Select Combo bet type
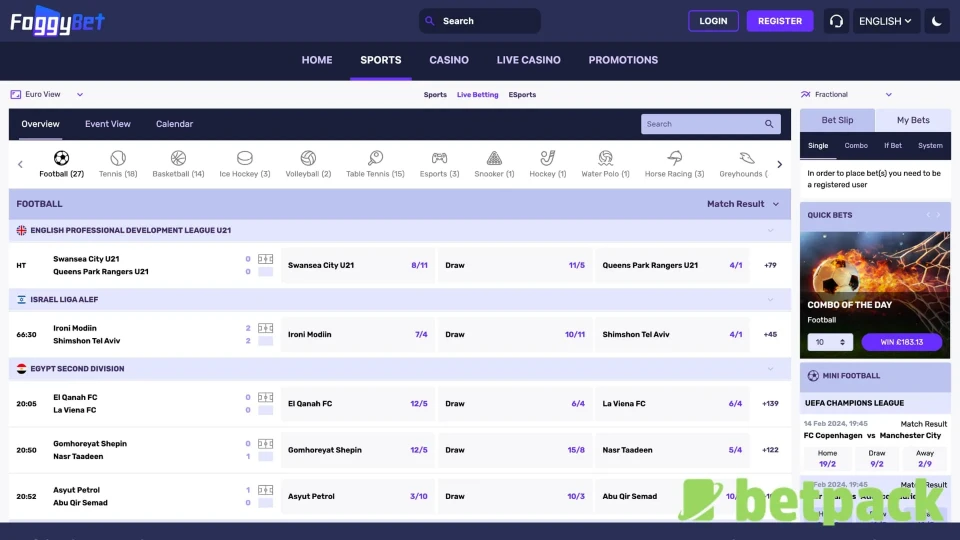Viewport: 960px width, 540px height. (856, 146)
